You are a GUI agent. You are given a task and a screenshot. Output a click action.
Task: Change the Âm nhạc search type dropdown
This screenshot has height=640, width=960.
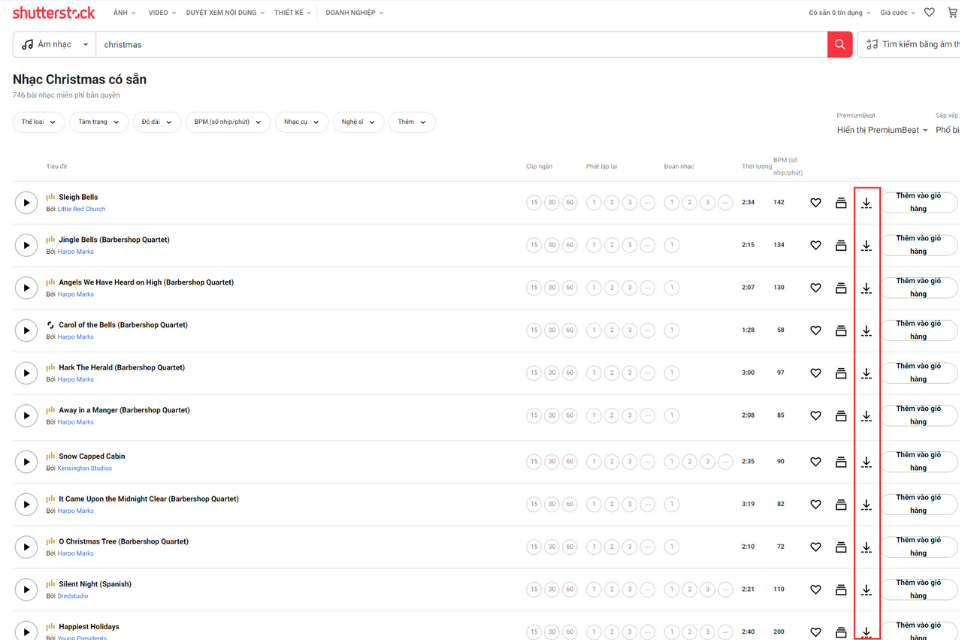[54, 45]
